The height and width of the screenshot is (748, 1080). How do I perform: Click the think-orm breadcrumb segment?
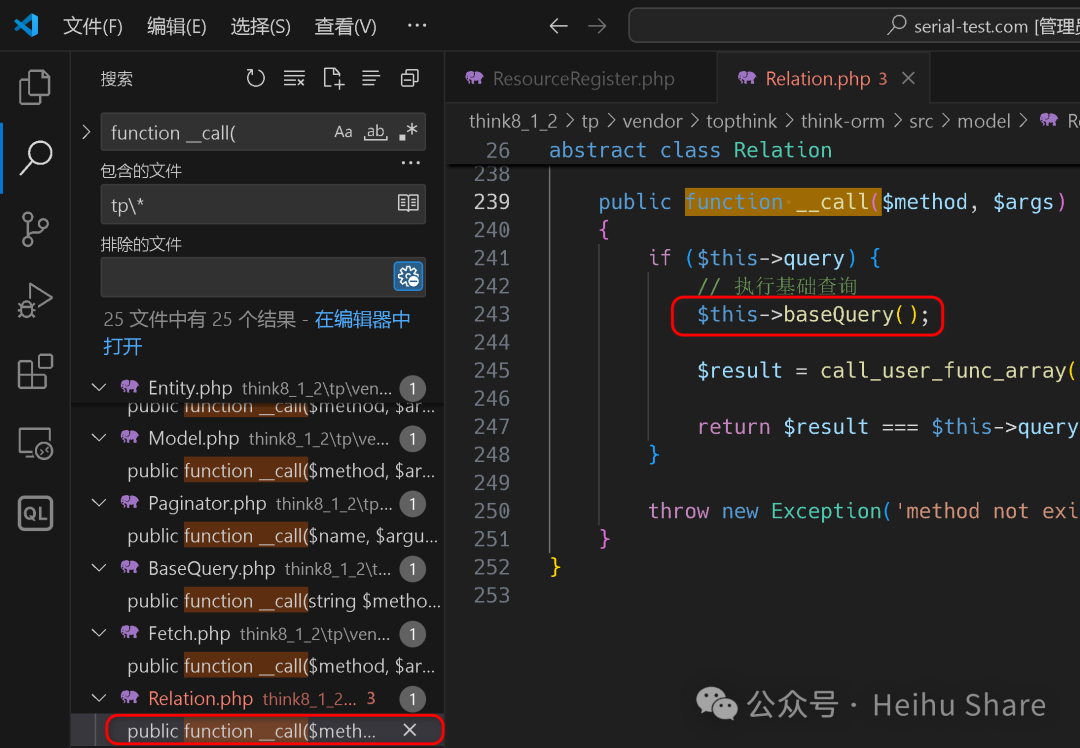point(842,121)
